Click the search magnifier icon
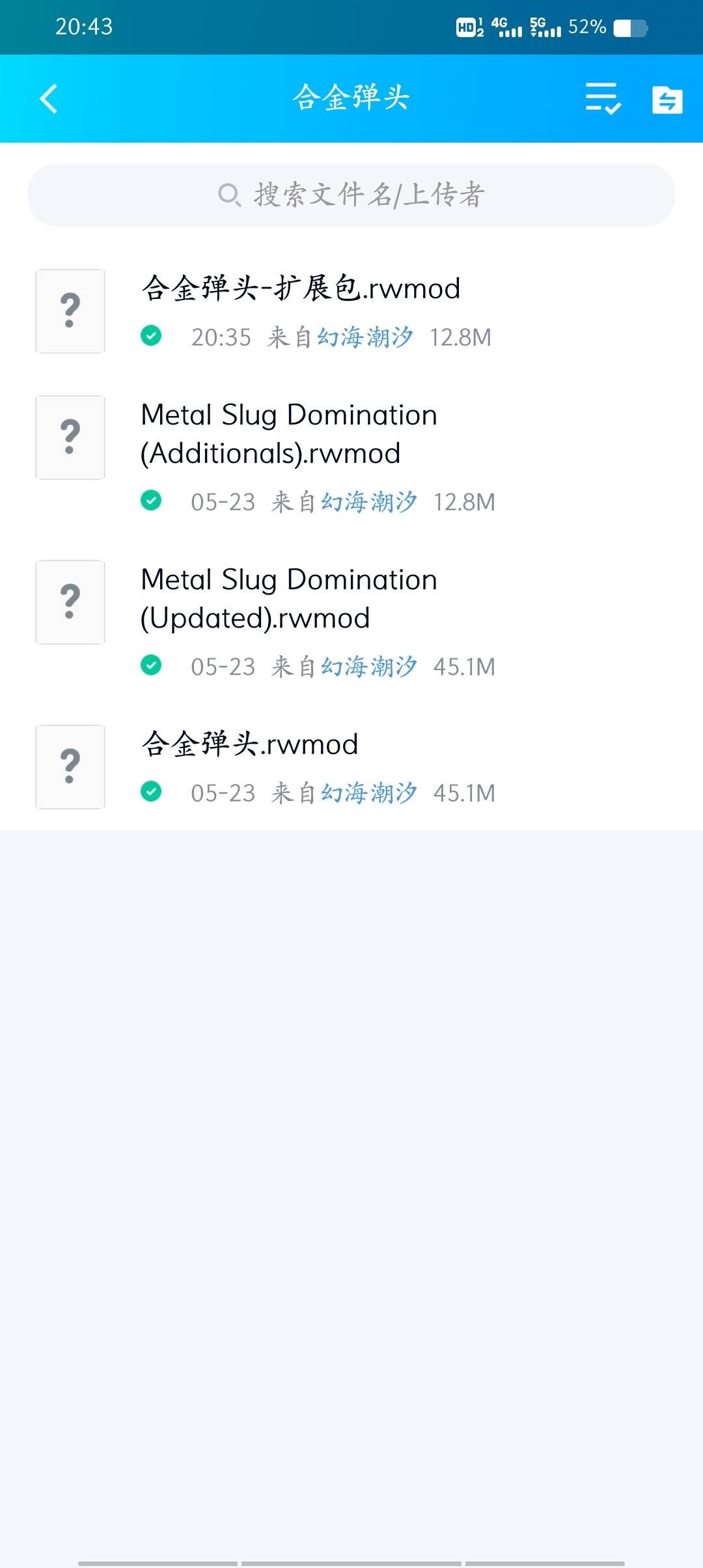This screenshot has height=1568, width=703. coord(228,195)
